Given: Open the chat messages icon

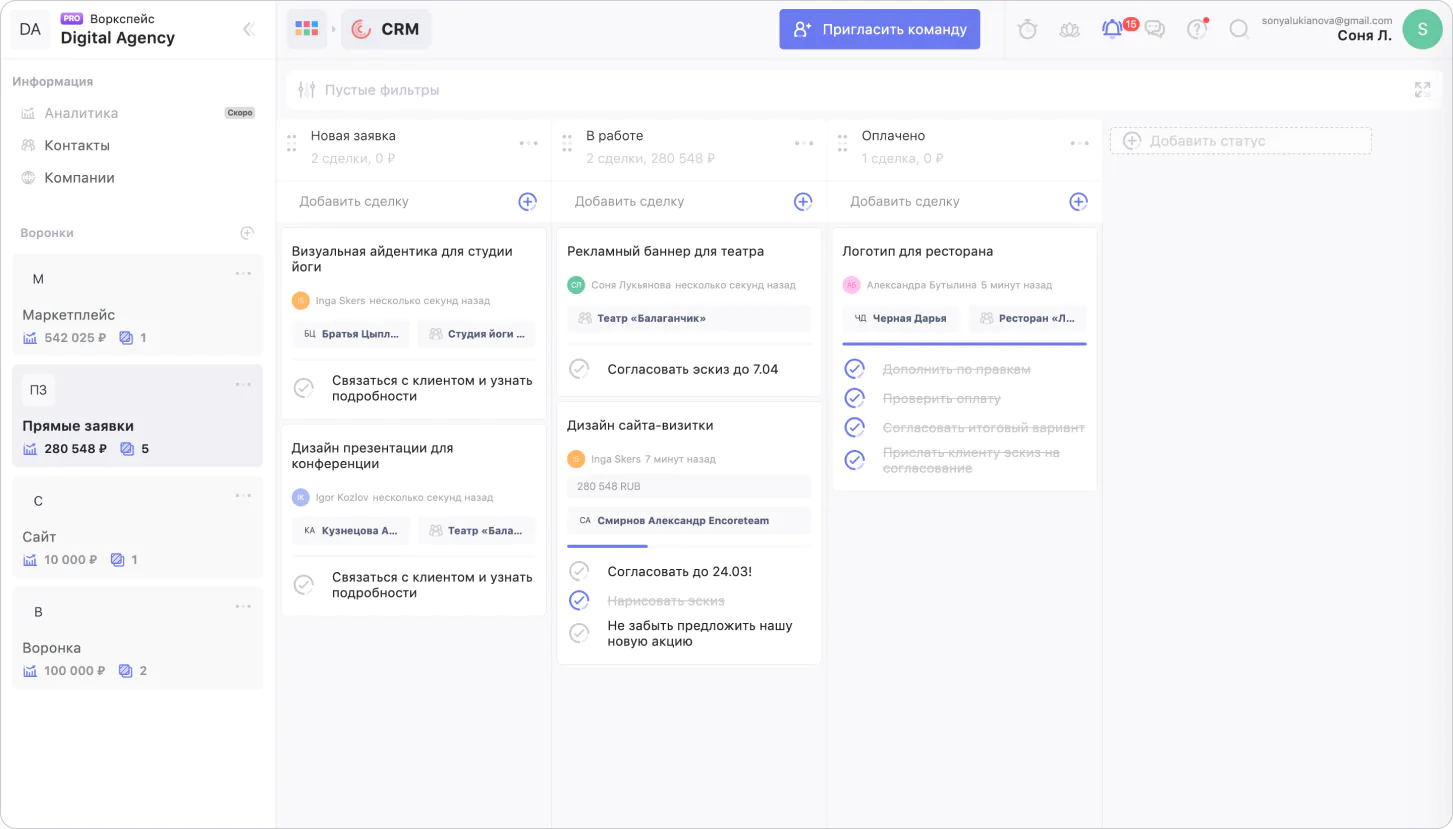Looking at the screenshot, I should (x=1155, y=29).
